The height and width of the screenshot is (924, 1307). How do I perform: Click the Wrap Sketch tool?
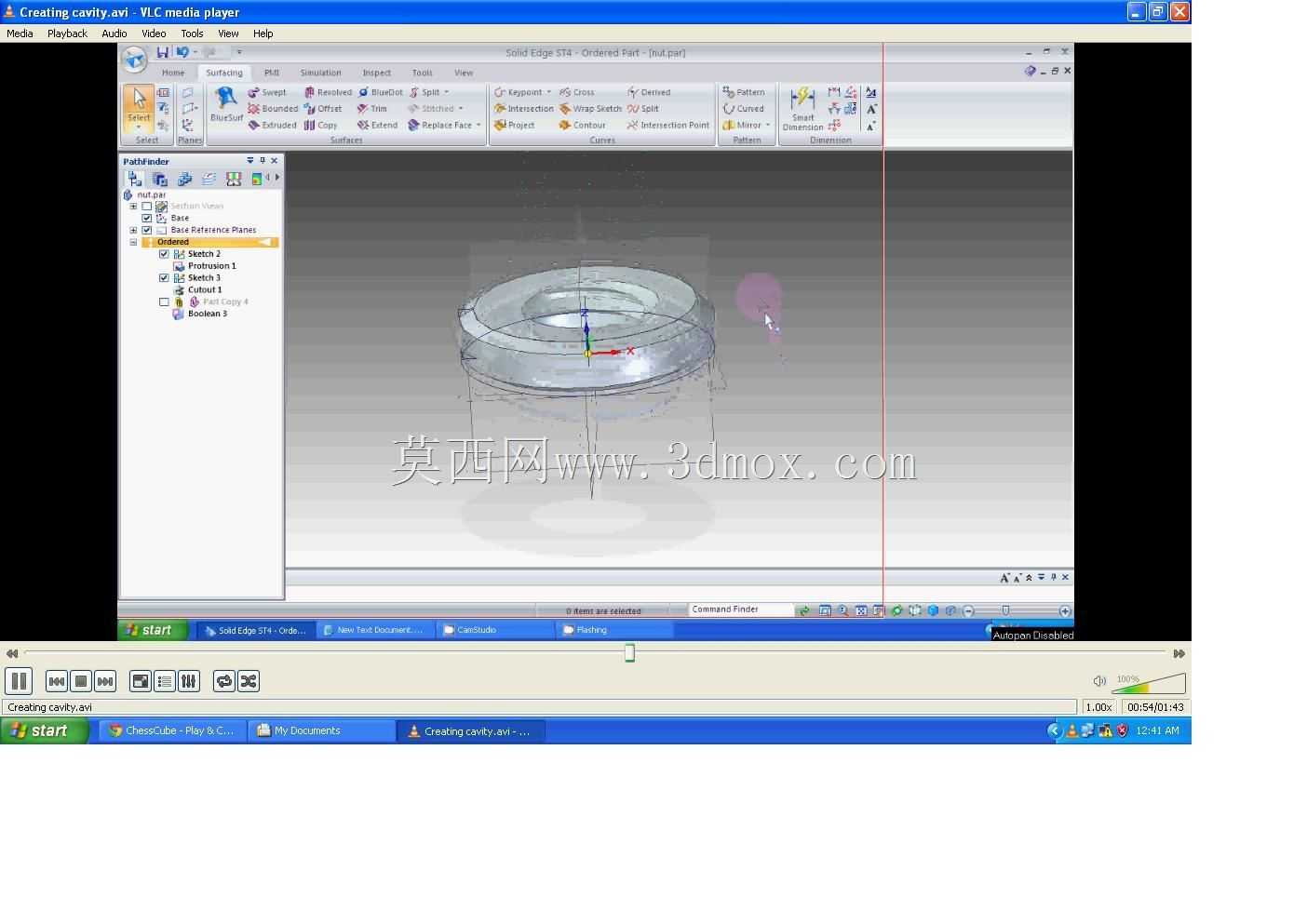[x=590, y=109]
